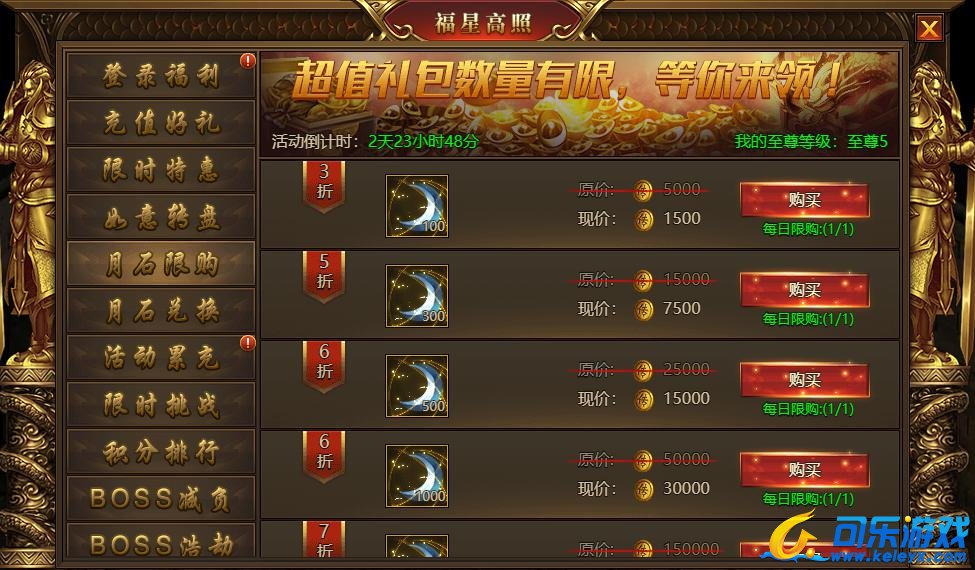Click the gold coin beside price 1500

(644, 219)
